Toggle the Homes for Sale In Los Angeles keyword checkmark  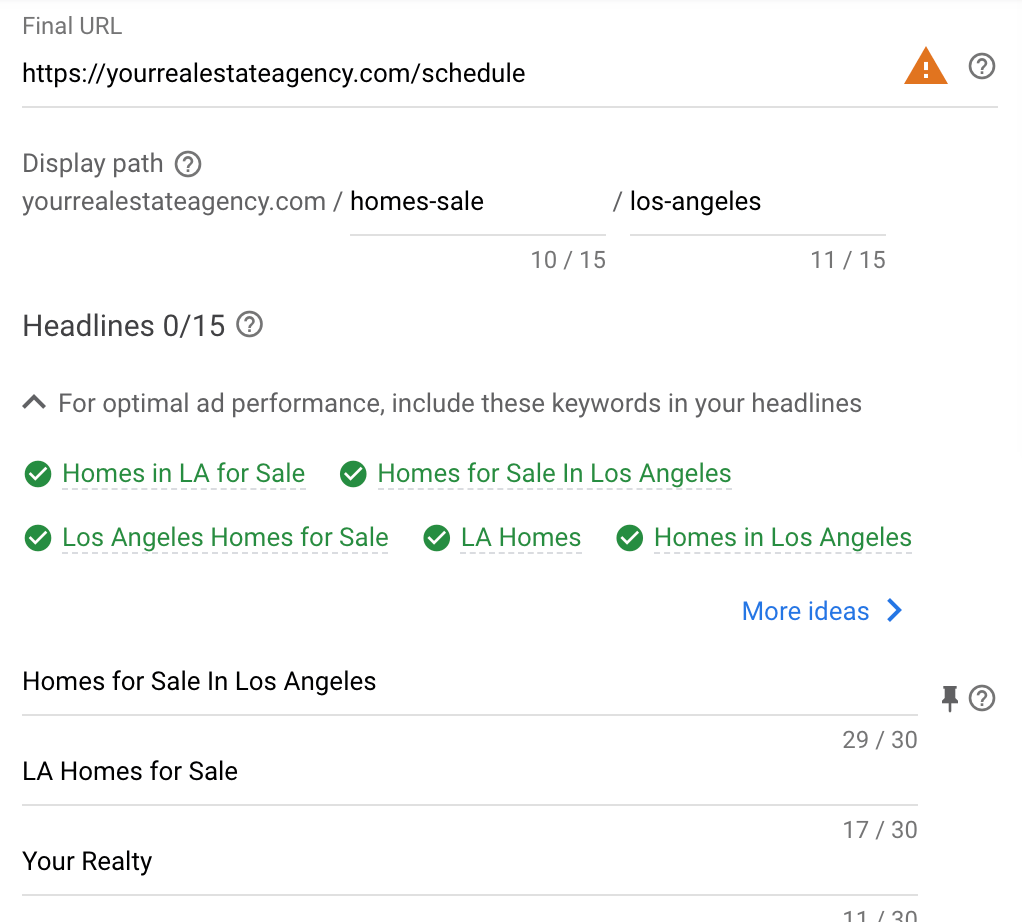353,473
